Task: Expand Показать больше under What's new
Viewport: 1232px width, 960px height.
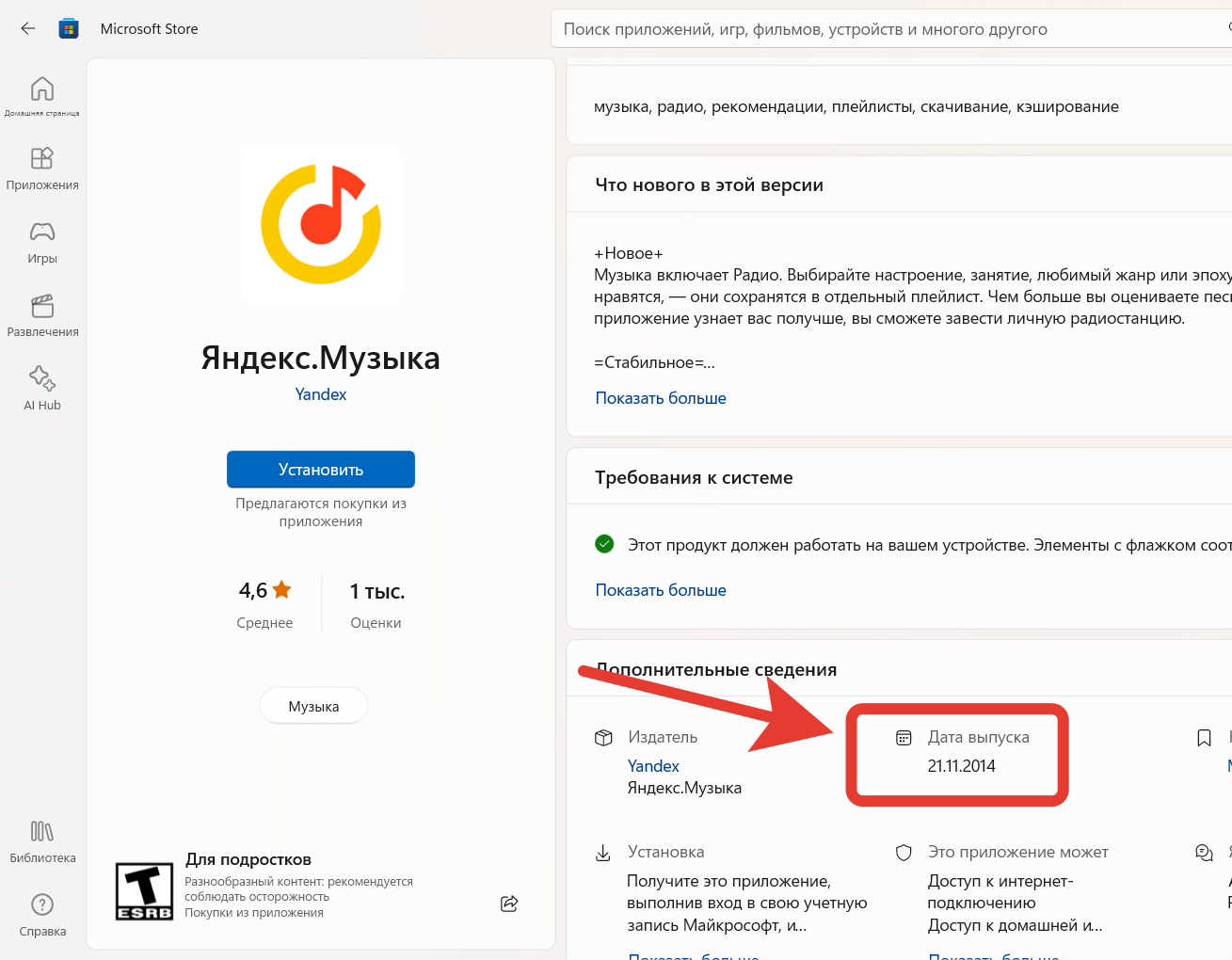Action: (x=661, y=398)
